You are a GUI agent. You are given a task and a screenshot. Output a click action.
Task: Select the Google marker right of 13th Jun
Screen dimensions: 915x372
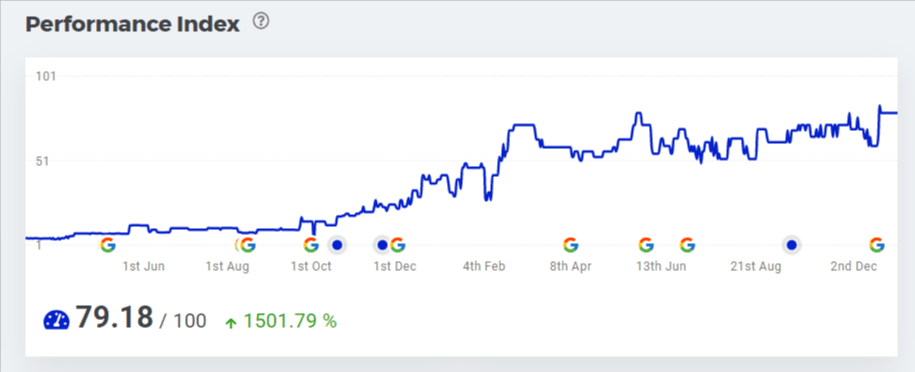[687, 245]
